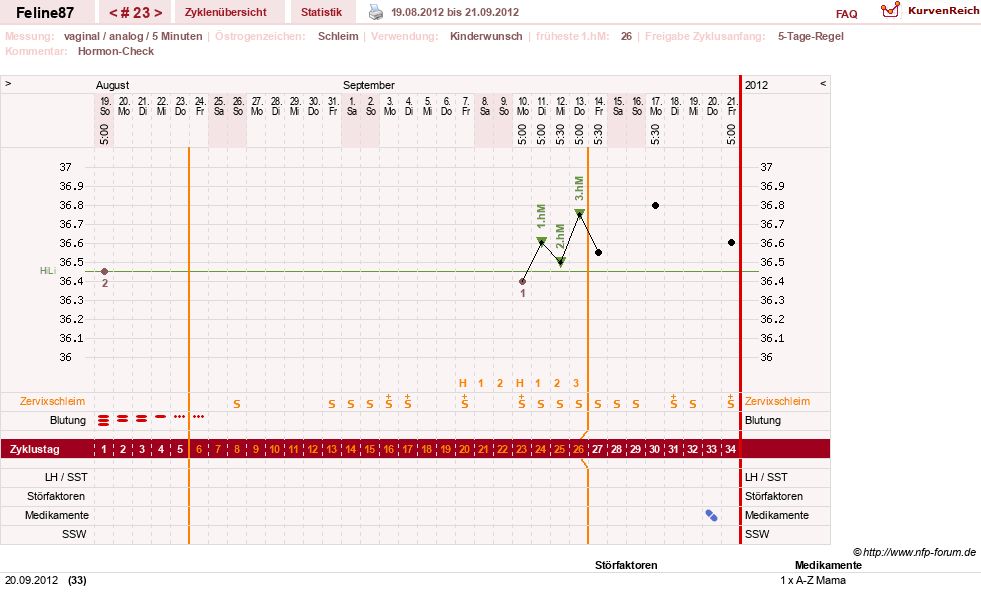Click cycle day 26 in Zyklustag row
The image size is (981, 604).
[x=579, y=449]
